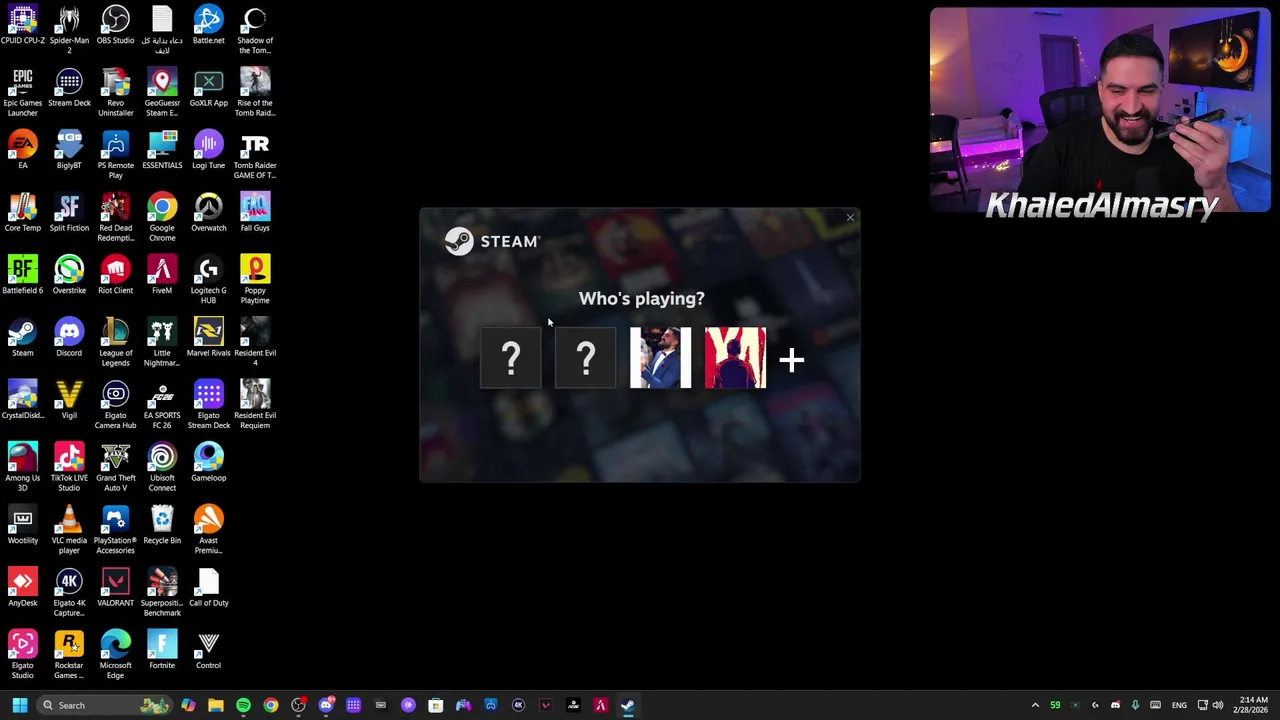Launch Elgato Camera Hub shortcut
The width and height of the screenshot is (1280, 720).
coord(115,405)
